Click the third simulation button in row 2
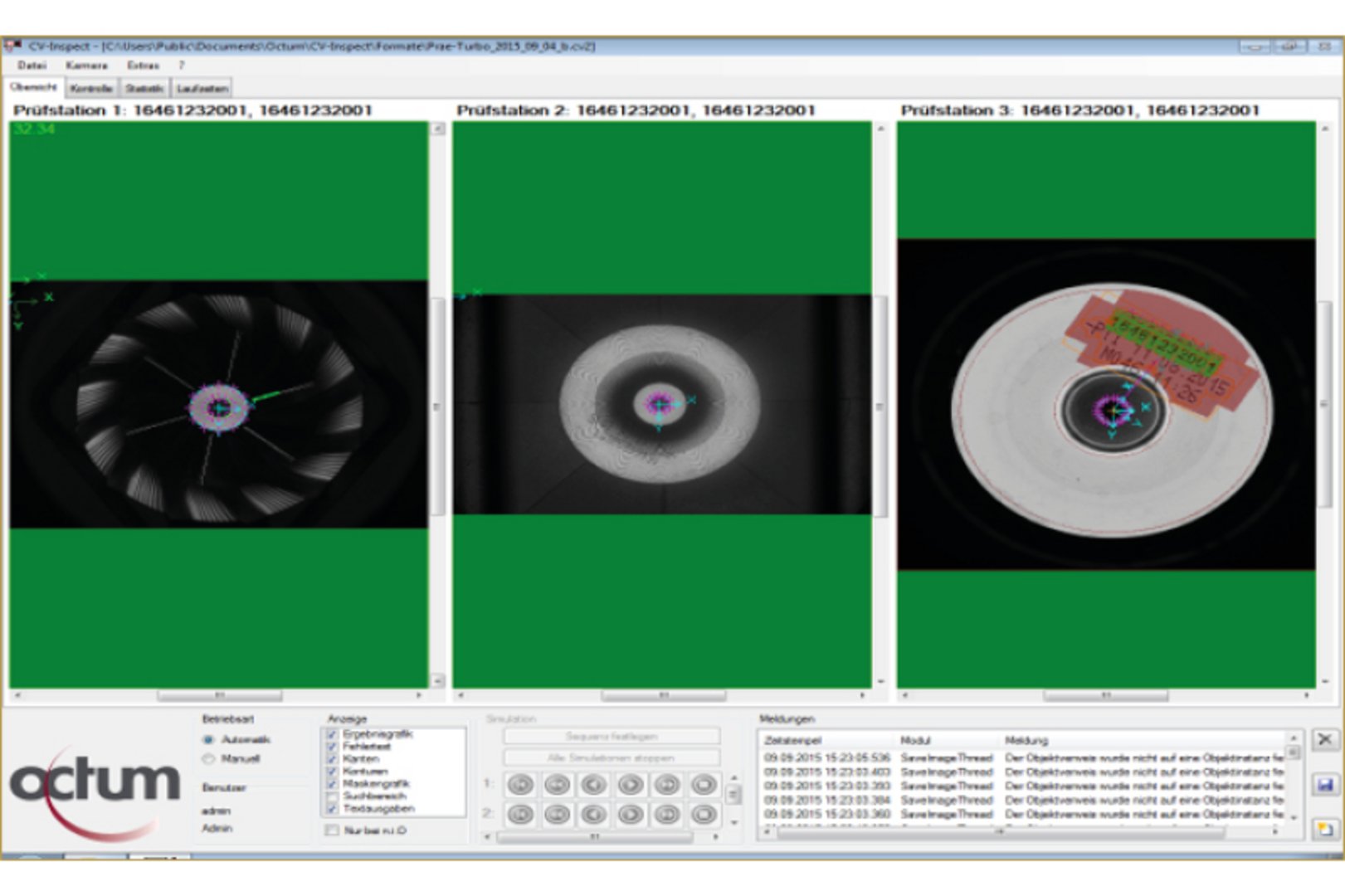The image size is (1345, 896). click(594, 815)
